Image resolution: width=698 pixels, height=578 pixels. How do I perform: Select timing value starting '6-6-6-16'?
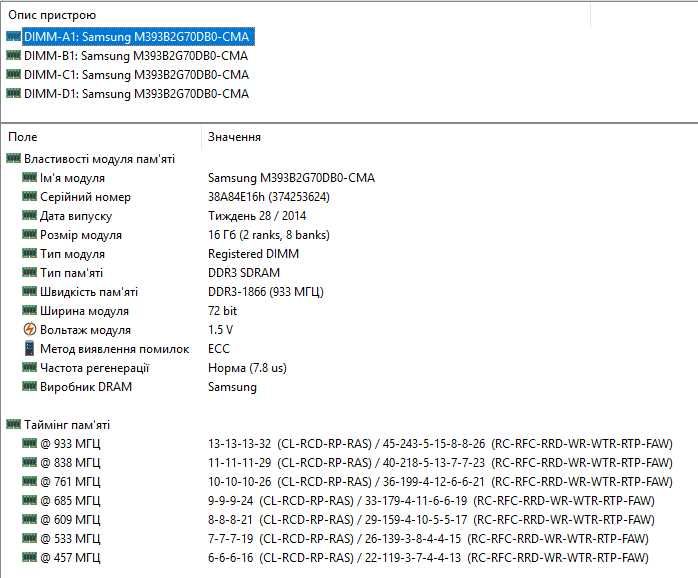coord(428,558)
